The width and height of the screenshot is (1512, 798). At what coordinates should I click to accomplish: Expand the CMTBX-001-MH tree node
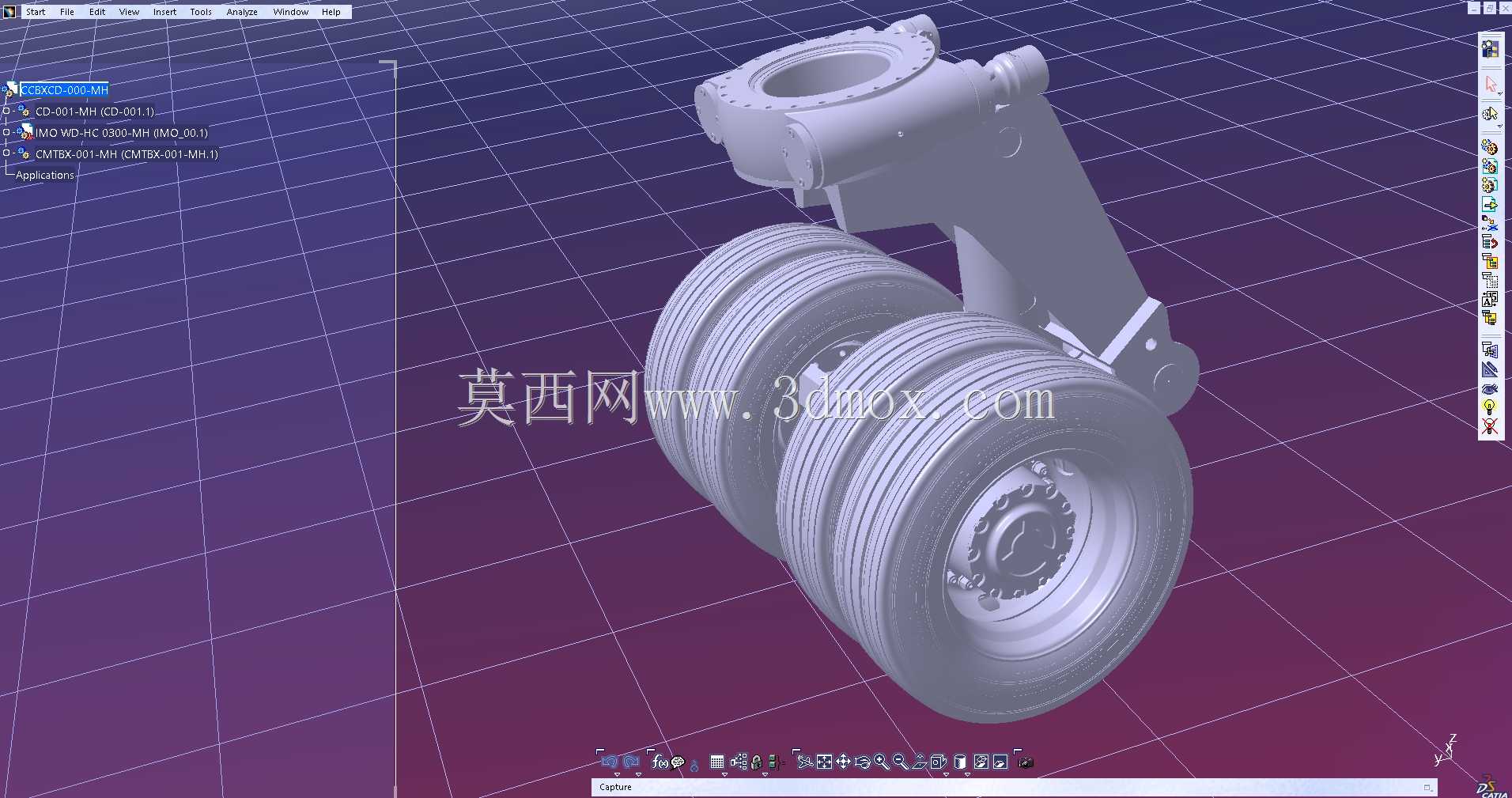[6, 153]
